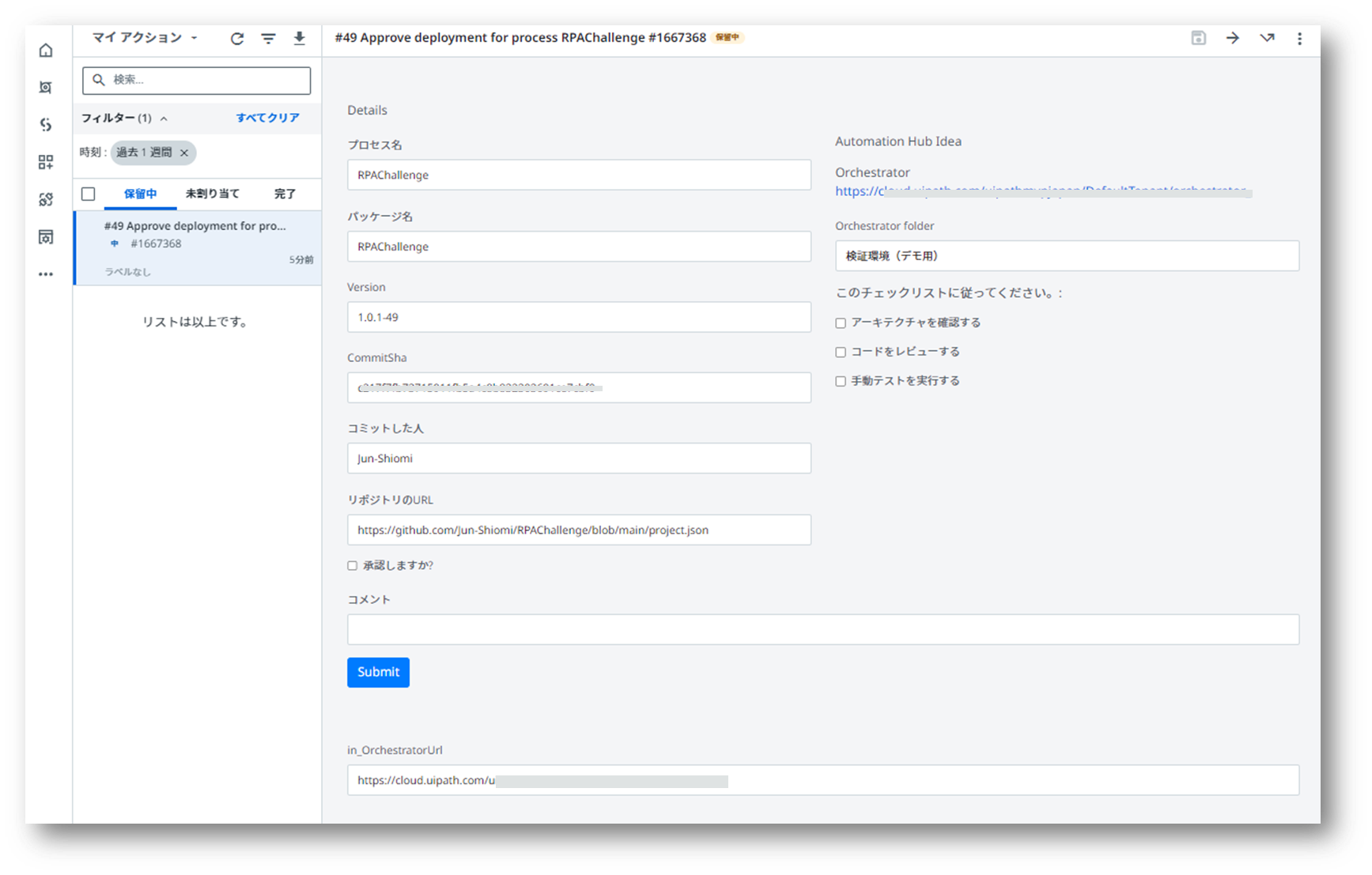Check コードをレビューする checklist item
This screenshot has width=1372, height=875.
click(841, 353)
